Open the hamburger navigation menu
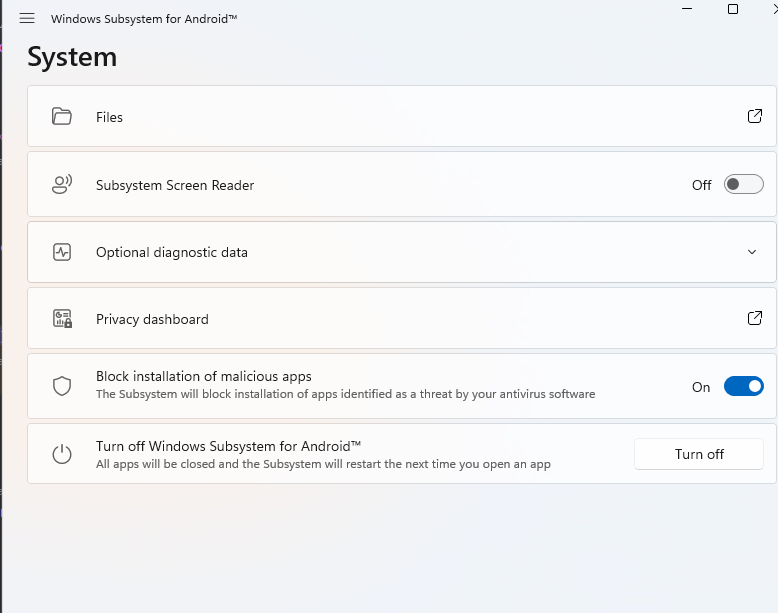The height and width of the screenshot is (613, 778). click(x=27, y=18)
